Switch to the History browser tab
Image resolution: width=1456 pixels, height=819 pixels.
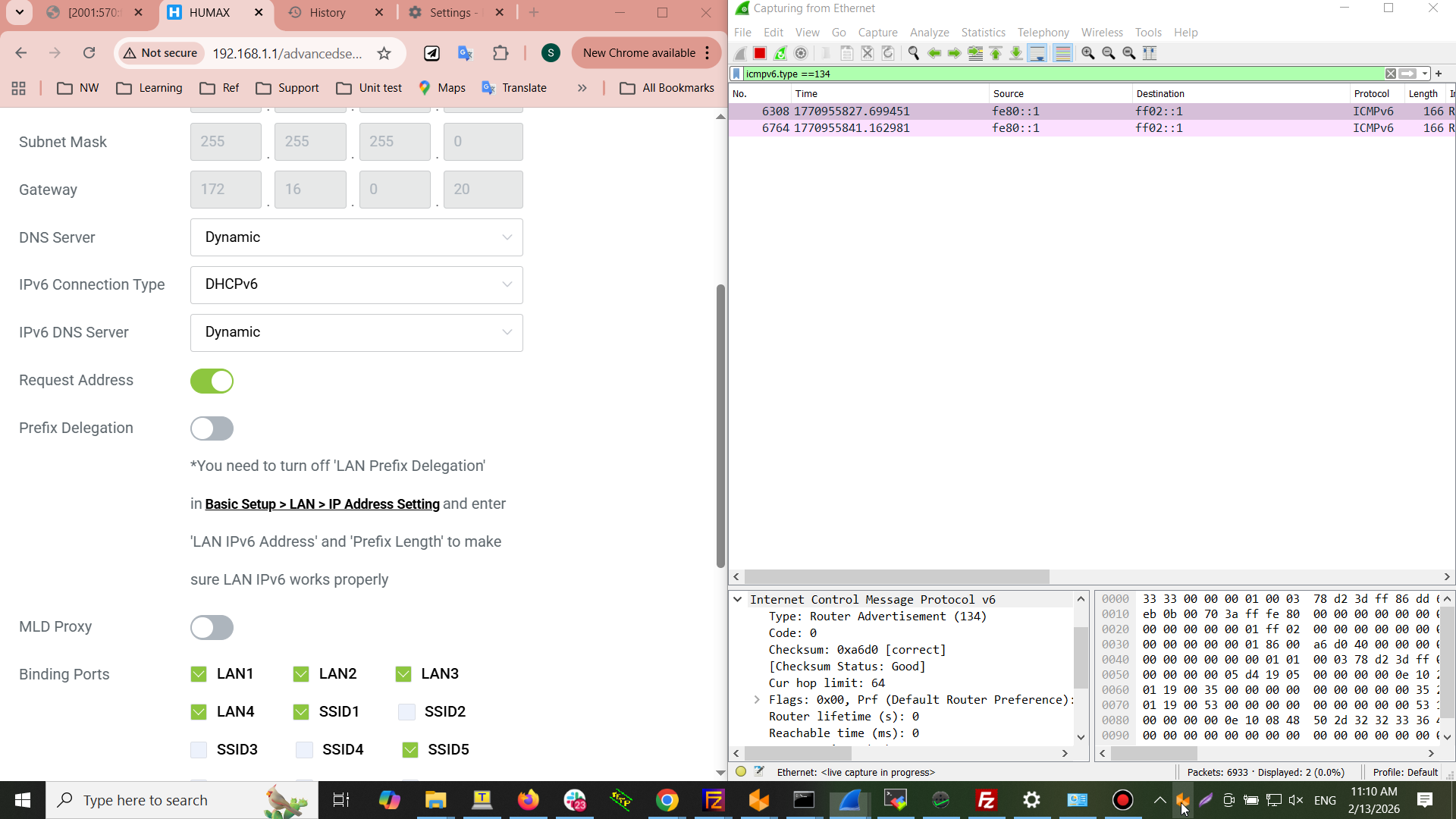coord(328,13)
